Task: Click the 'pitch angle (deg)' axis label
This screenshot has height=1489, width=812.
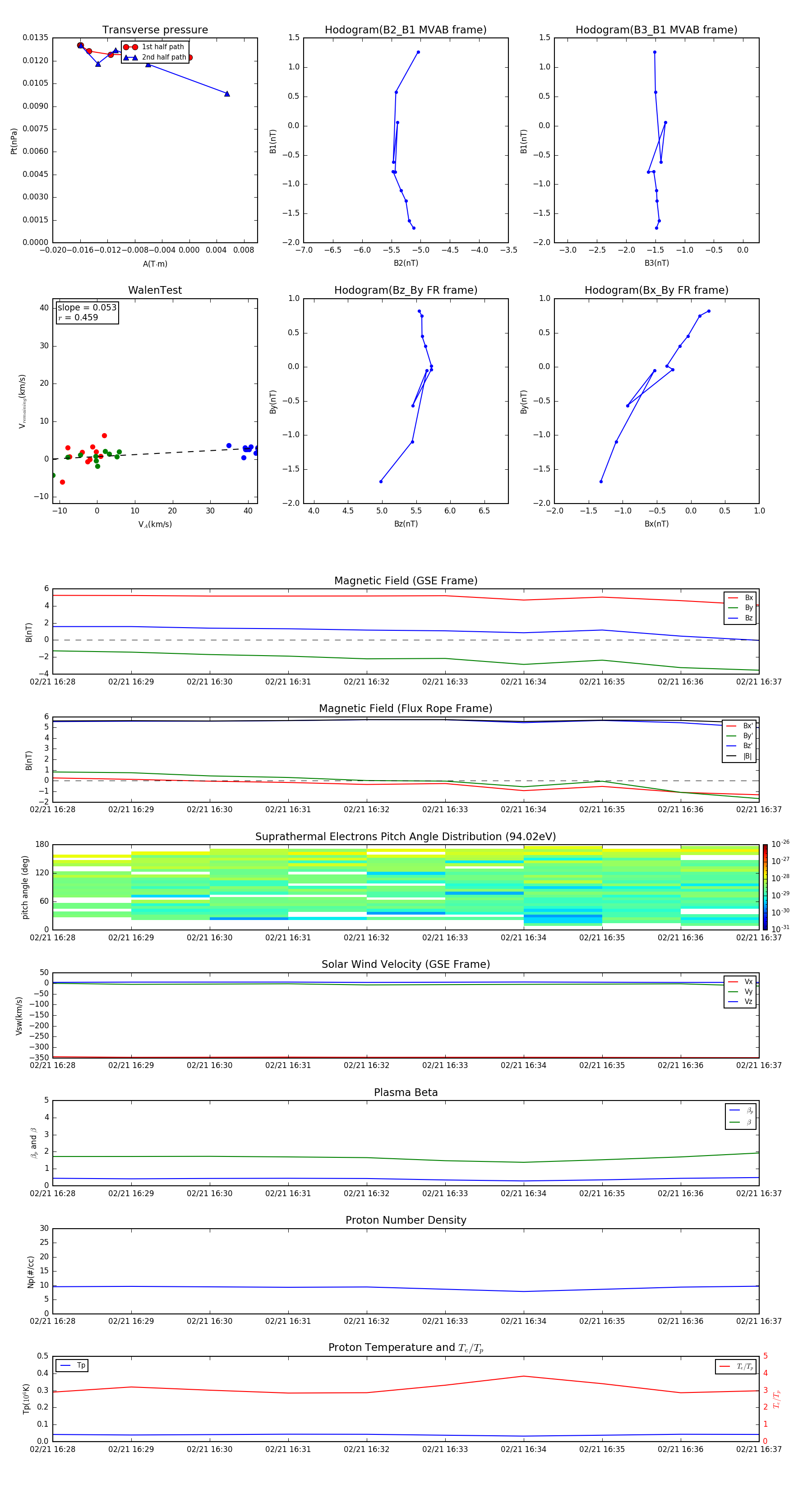Action: (x=25, y=887)
